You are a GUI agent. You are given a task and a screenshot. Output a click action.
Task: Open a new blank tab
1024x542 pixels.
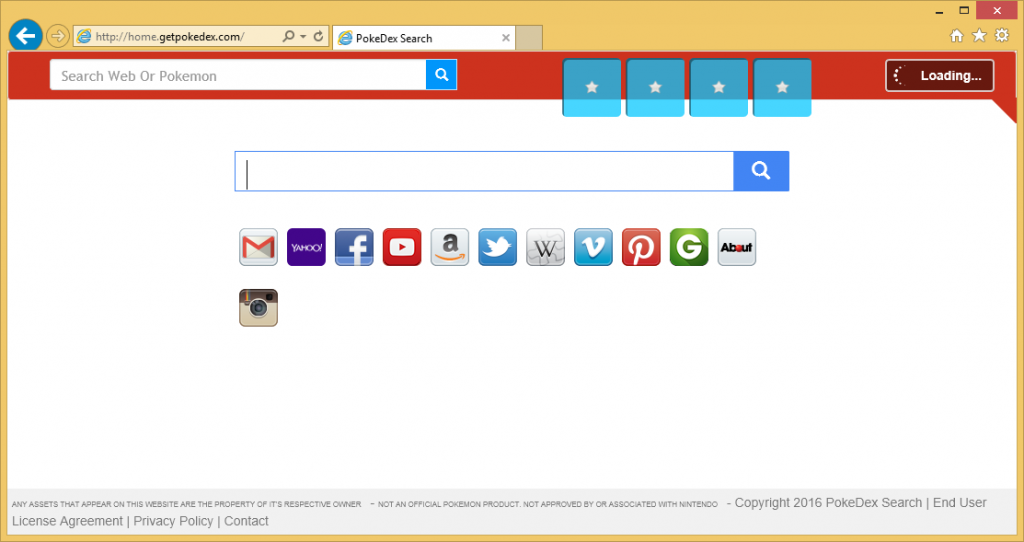529,38
